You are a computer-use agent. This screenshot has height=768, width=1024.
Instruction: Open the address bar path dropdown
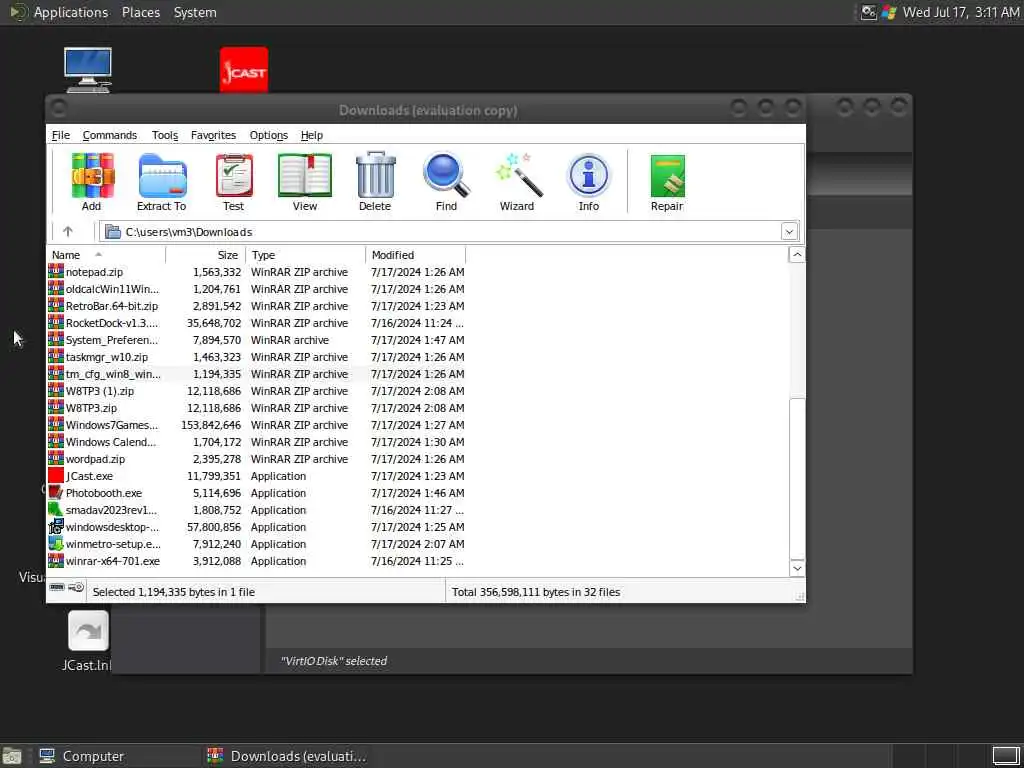(x=790, y=231)
